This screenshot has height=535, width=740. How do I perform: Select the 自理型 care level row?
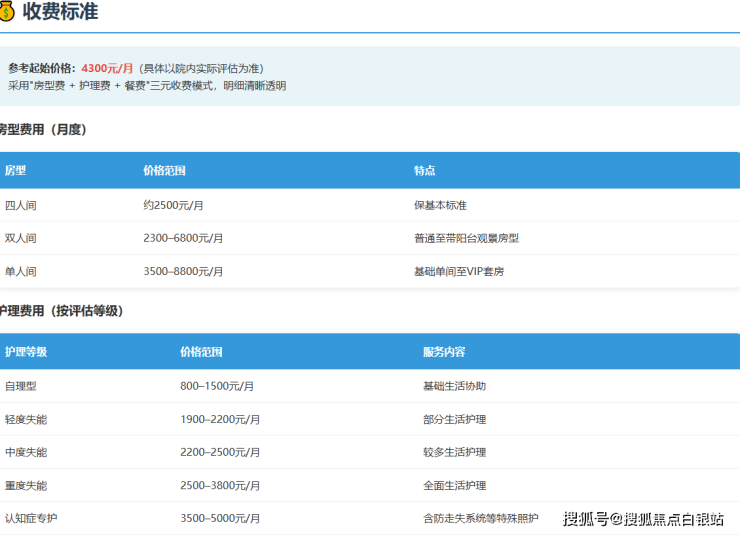20,386
